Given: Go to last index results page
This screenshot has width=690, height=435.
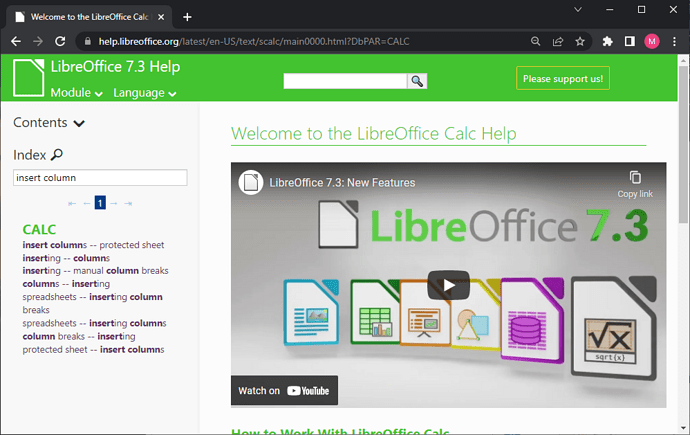Looking at the screenshot, I should 128,203.
